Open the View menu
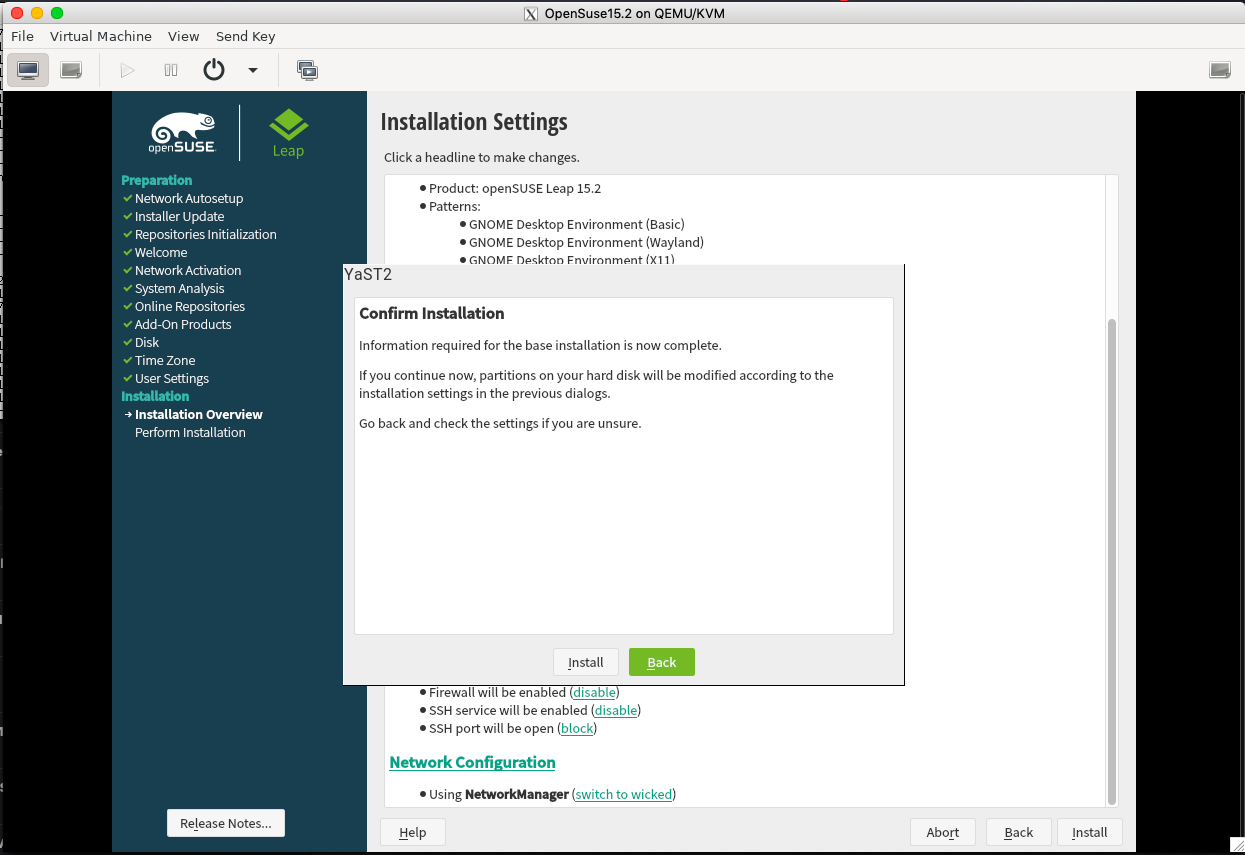This screenshot has width=1245, height=855. [x=184, y=36]
